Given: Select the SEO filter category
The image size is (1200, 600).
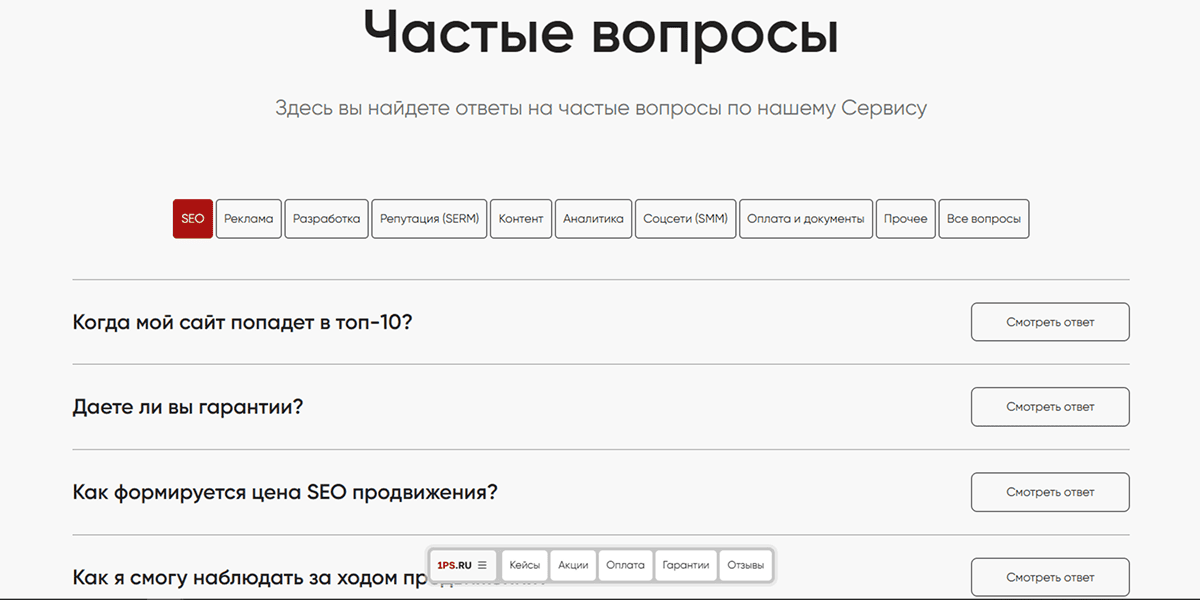Looking at the screenshot, I should pyautogui.click(x=192, y=218).
